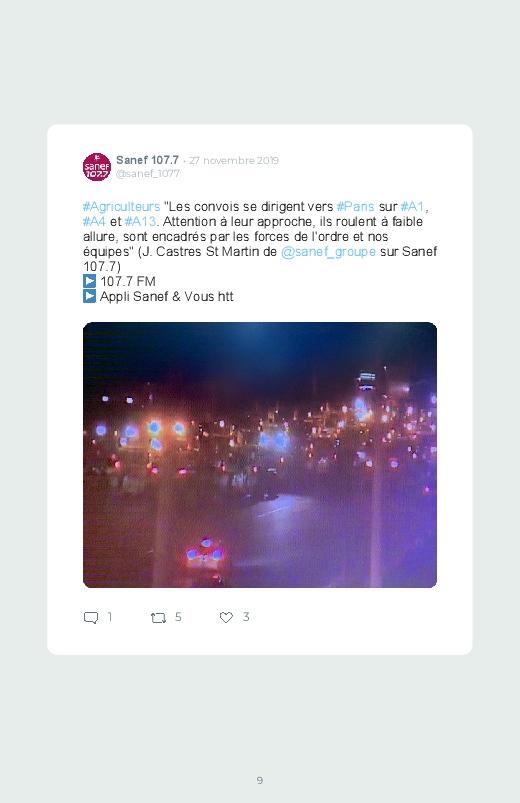Click the play arrow icon beside Appli Sanef

(89, 296)
